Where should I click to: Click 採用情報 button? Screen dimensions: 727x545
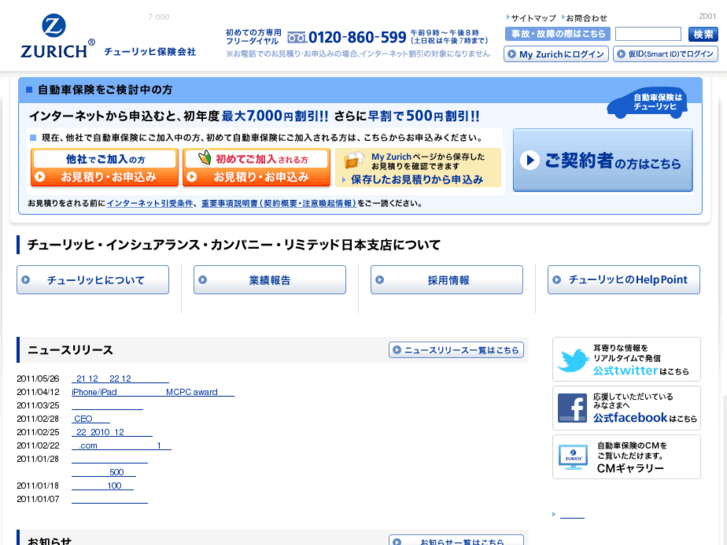tap(447, 280)
